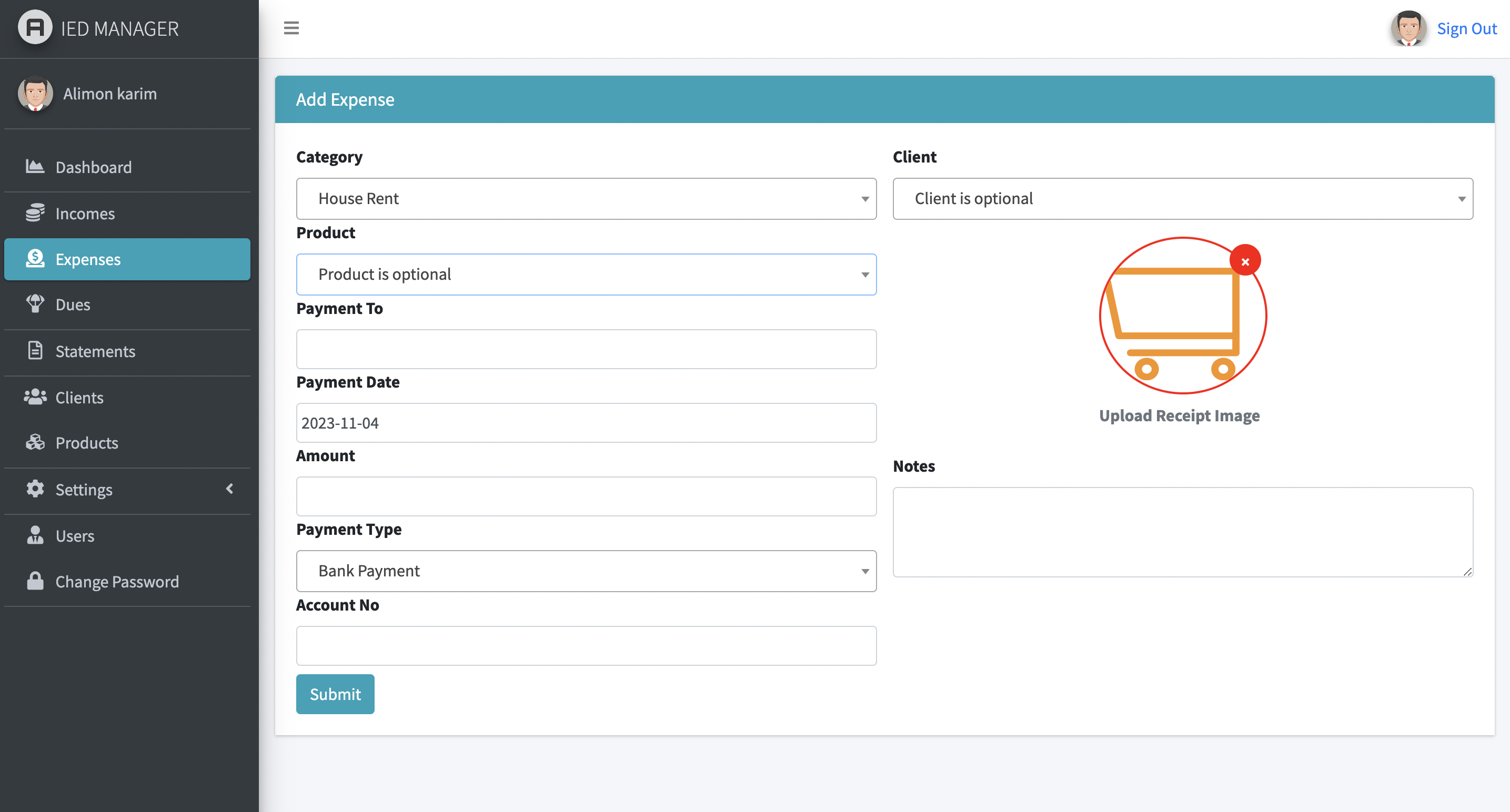Click the Incomes coins icon
Image resolution: width=1510 pixels, height=812 pixels.
coord(35,213)
